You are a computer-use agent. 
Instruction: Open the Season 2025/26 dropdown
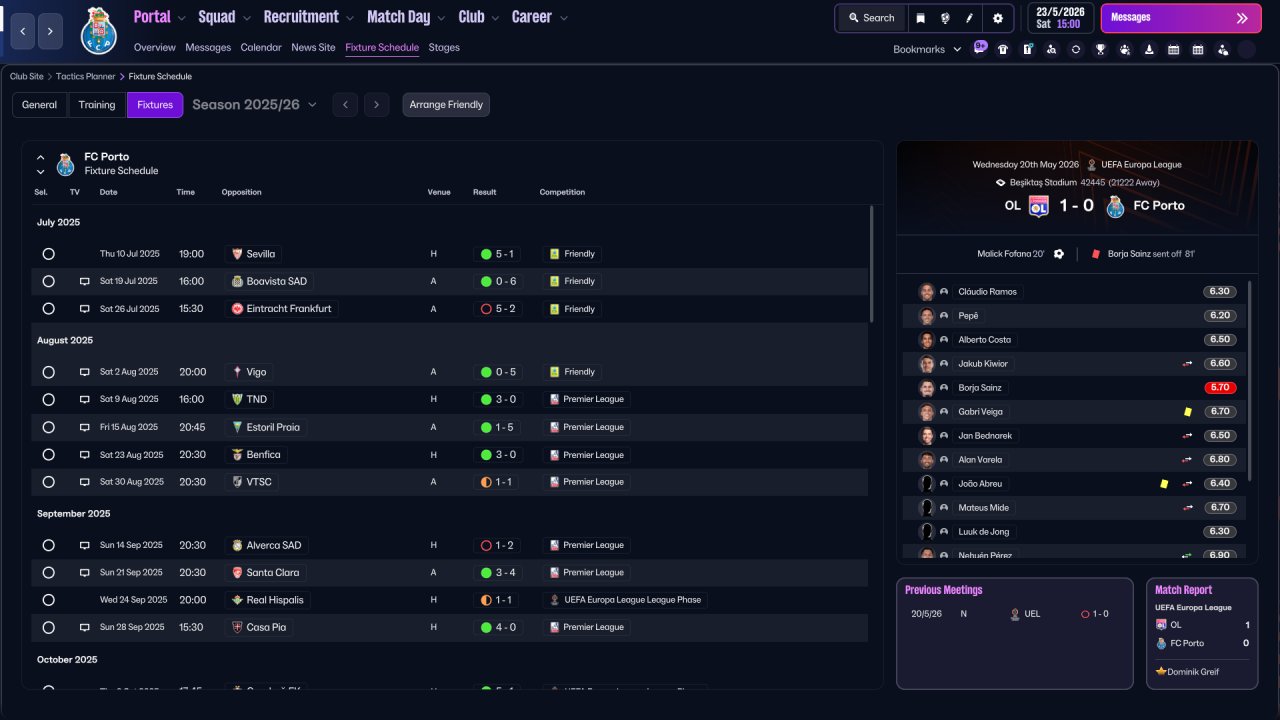[254, 105]
